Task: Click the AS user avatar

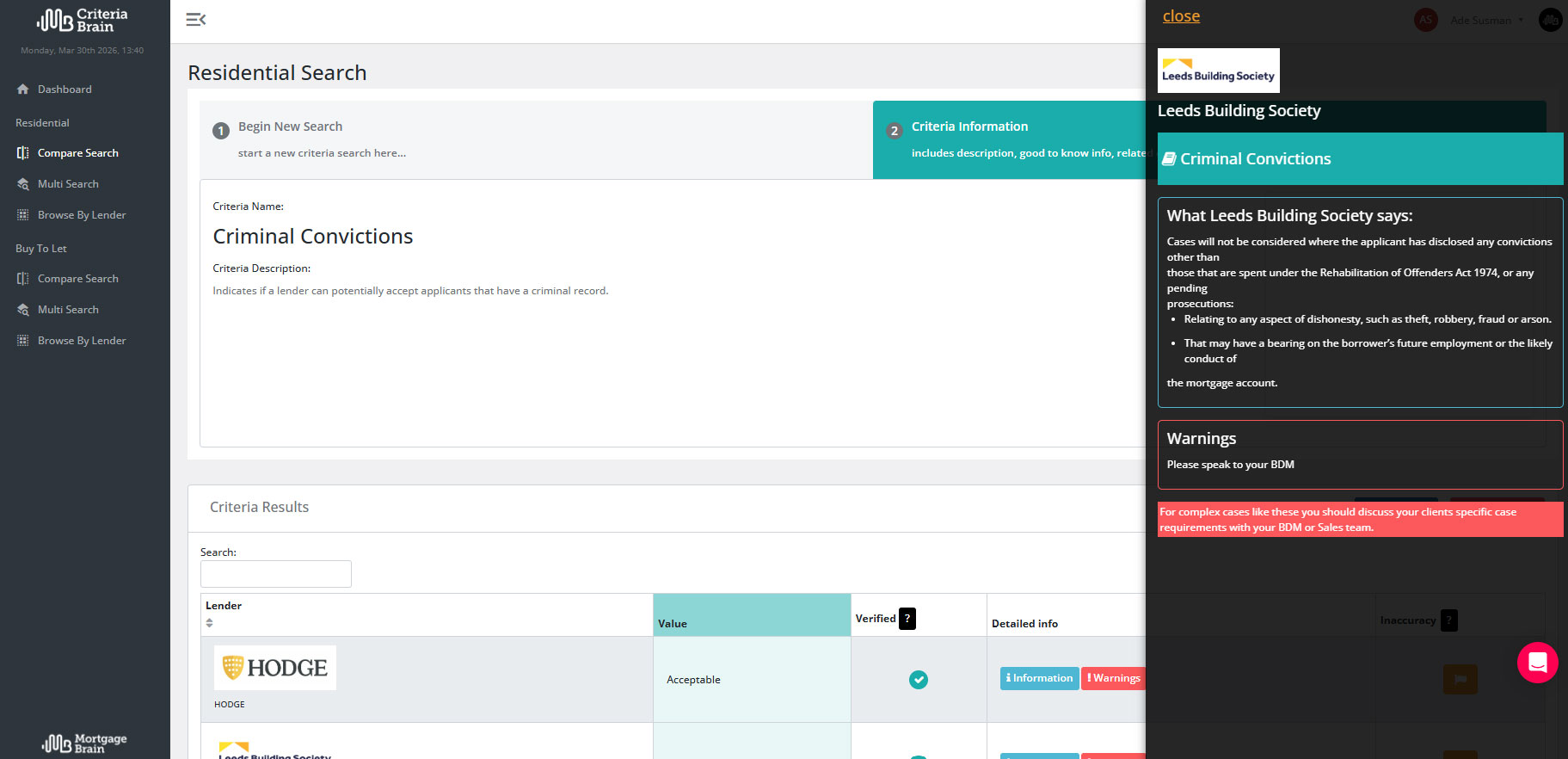Action: click(x=1425, y=19)
